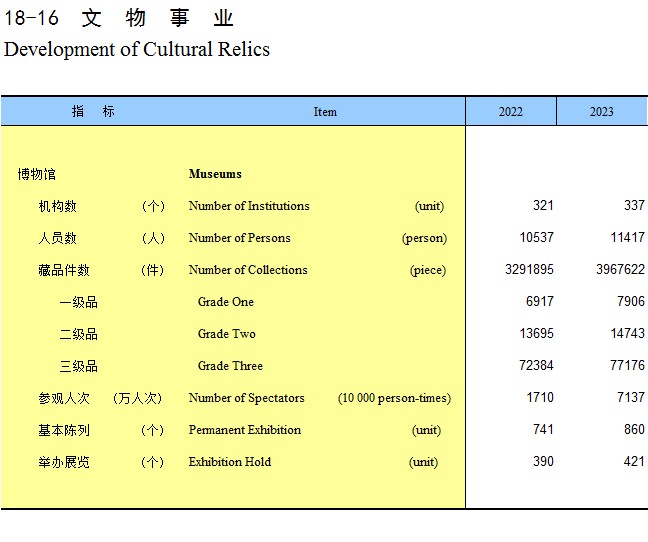648x542 pixels.
Task: Click the "基本陈列" row label
Action: tap(64, 430)
